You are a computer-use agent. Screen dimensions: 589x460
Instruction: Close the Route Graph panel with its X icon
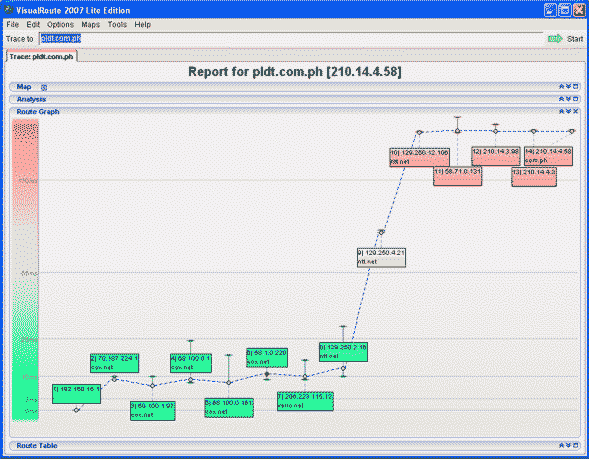tap(575, 111)
